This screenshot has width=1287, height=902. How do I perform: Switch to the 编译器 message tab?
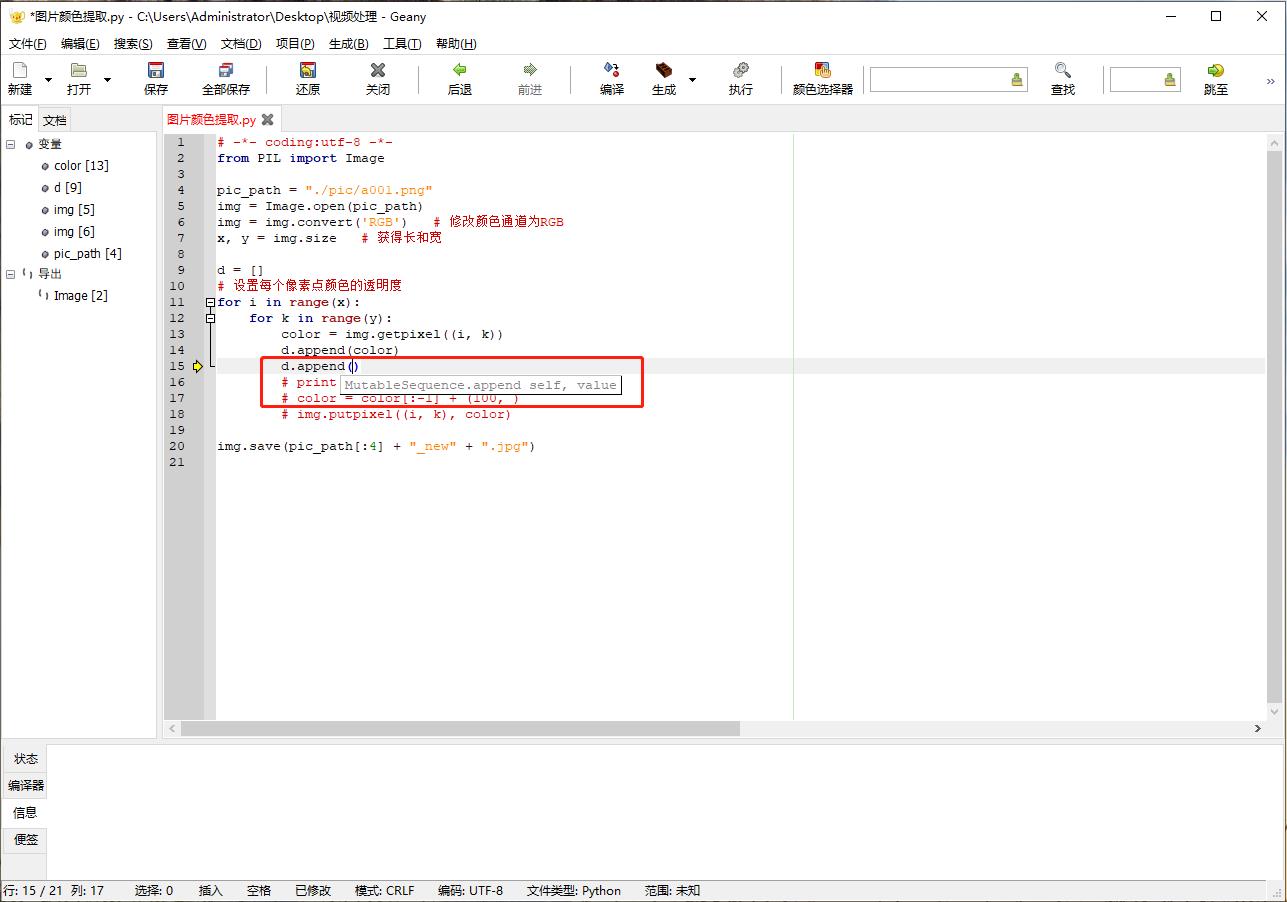coord(26,786)
